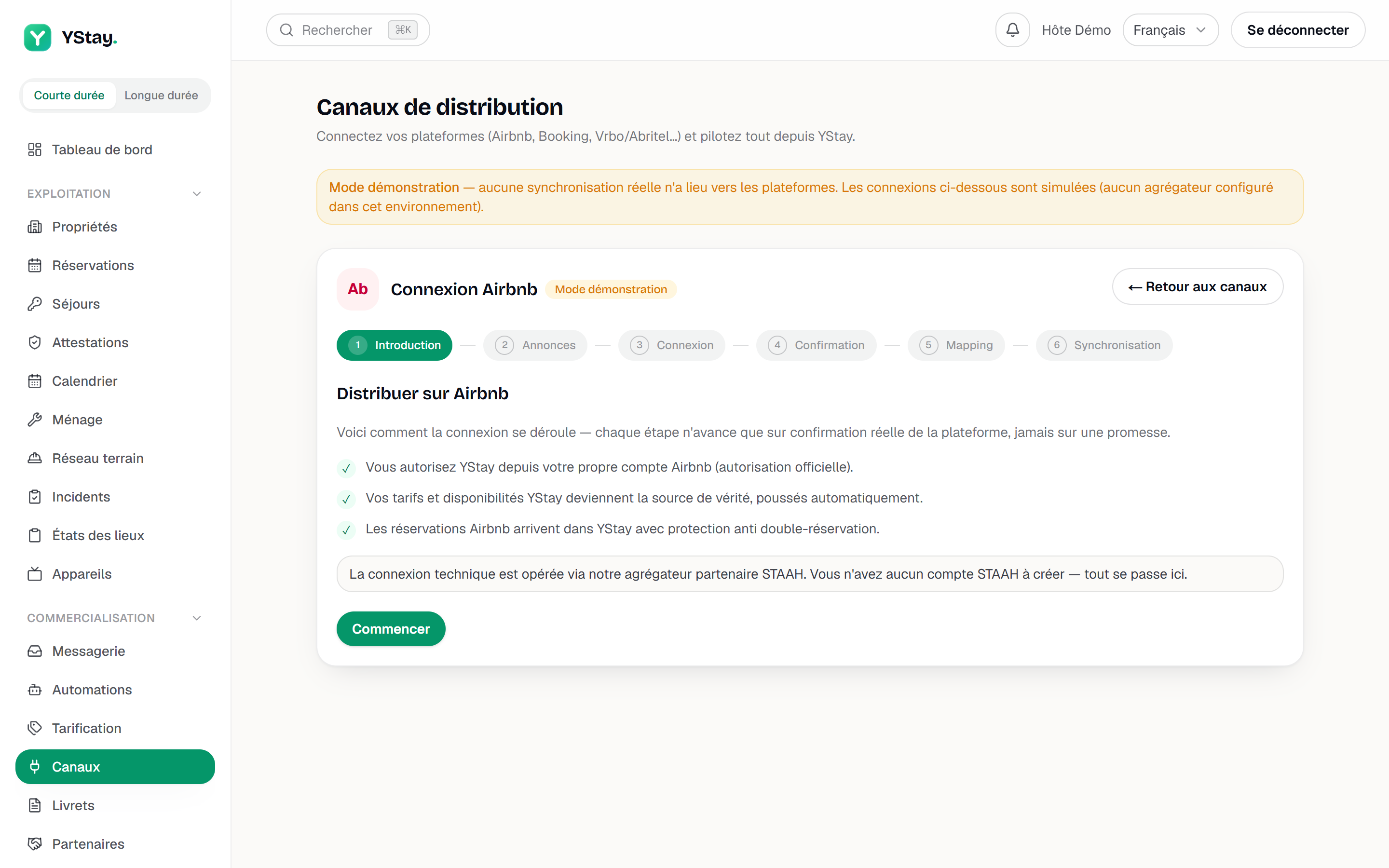Image resolution: width=1389 pixels, height=868 pixels.
Task: Open the Français language dropdown
Action: (x=1171, y=30)
